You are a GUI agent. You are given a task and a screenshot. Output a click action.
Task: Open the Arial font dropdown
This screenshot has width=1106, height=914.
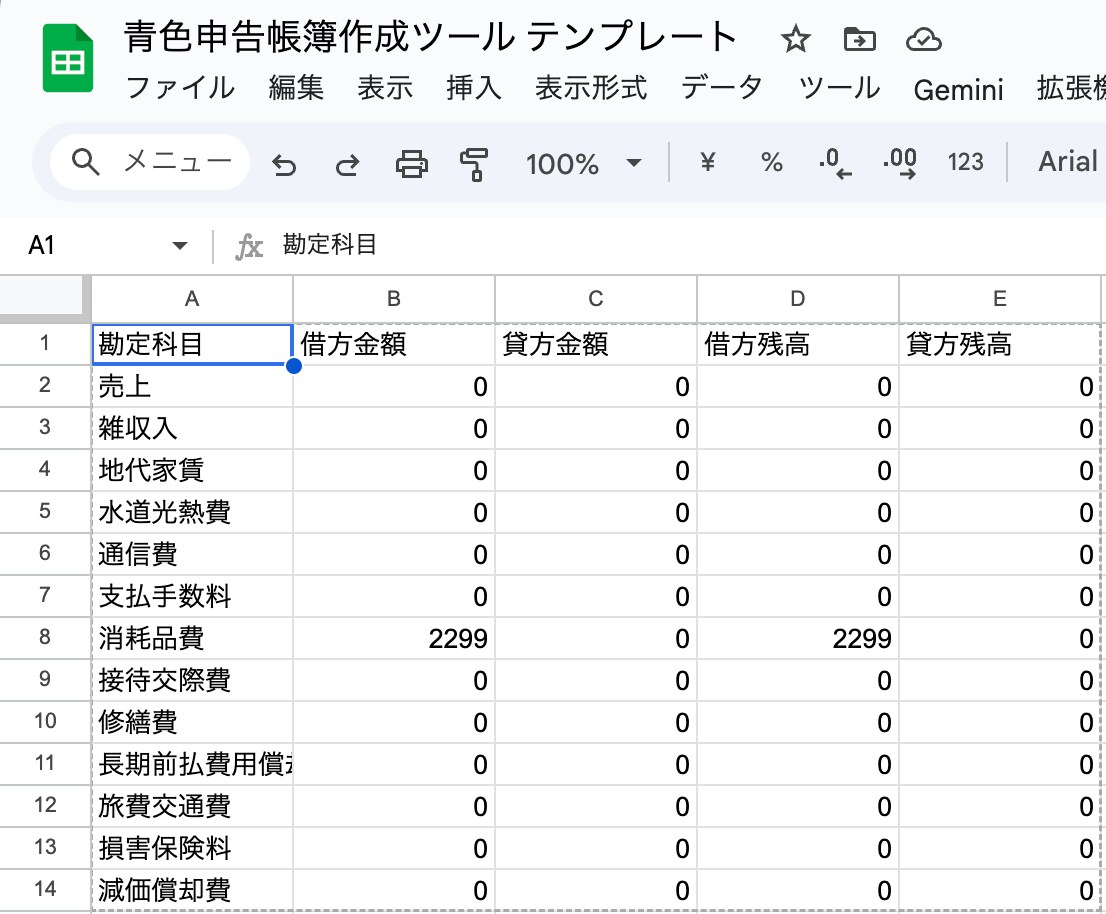(x=1068, y=162)
